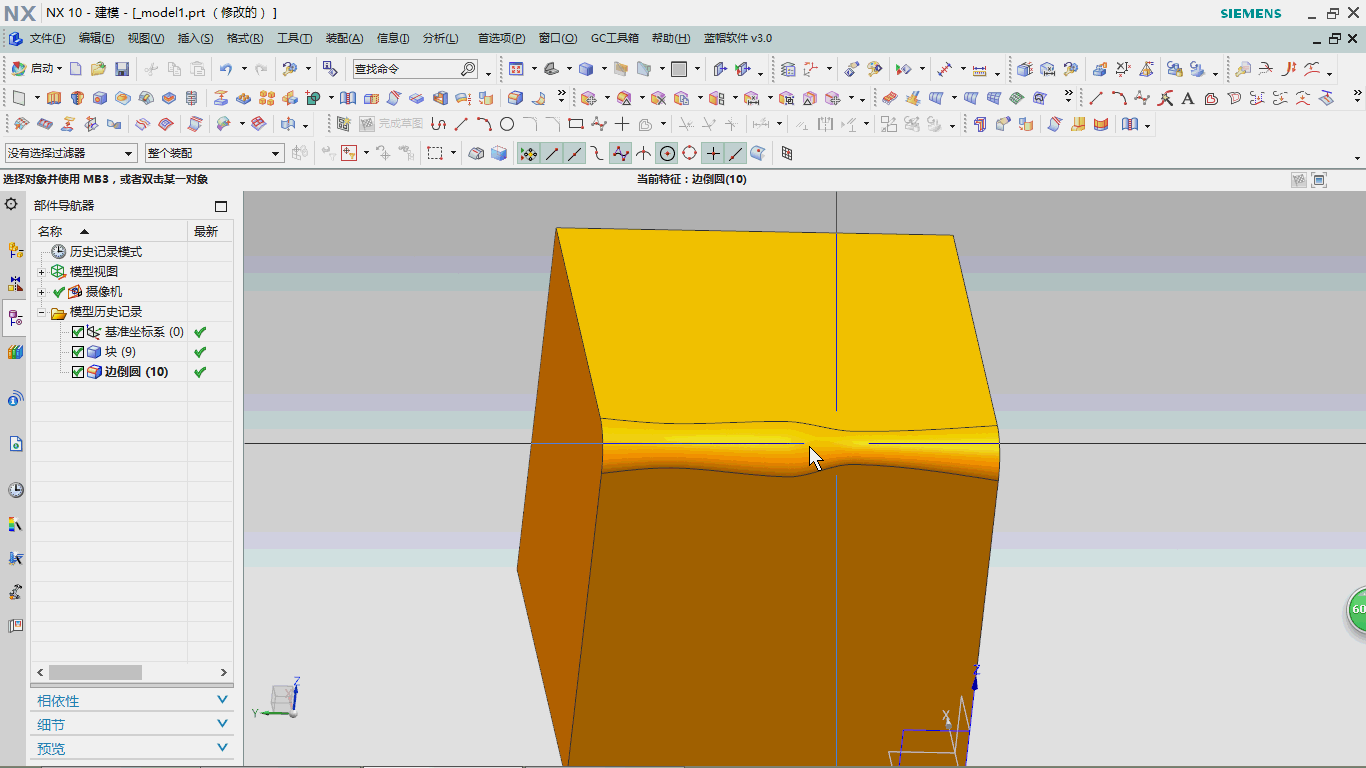Open the 文件(F) menu
The width and height of the screenshot is (1366, 768).
[x=47, y=38]
